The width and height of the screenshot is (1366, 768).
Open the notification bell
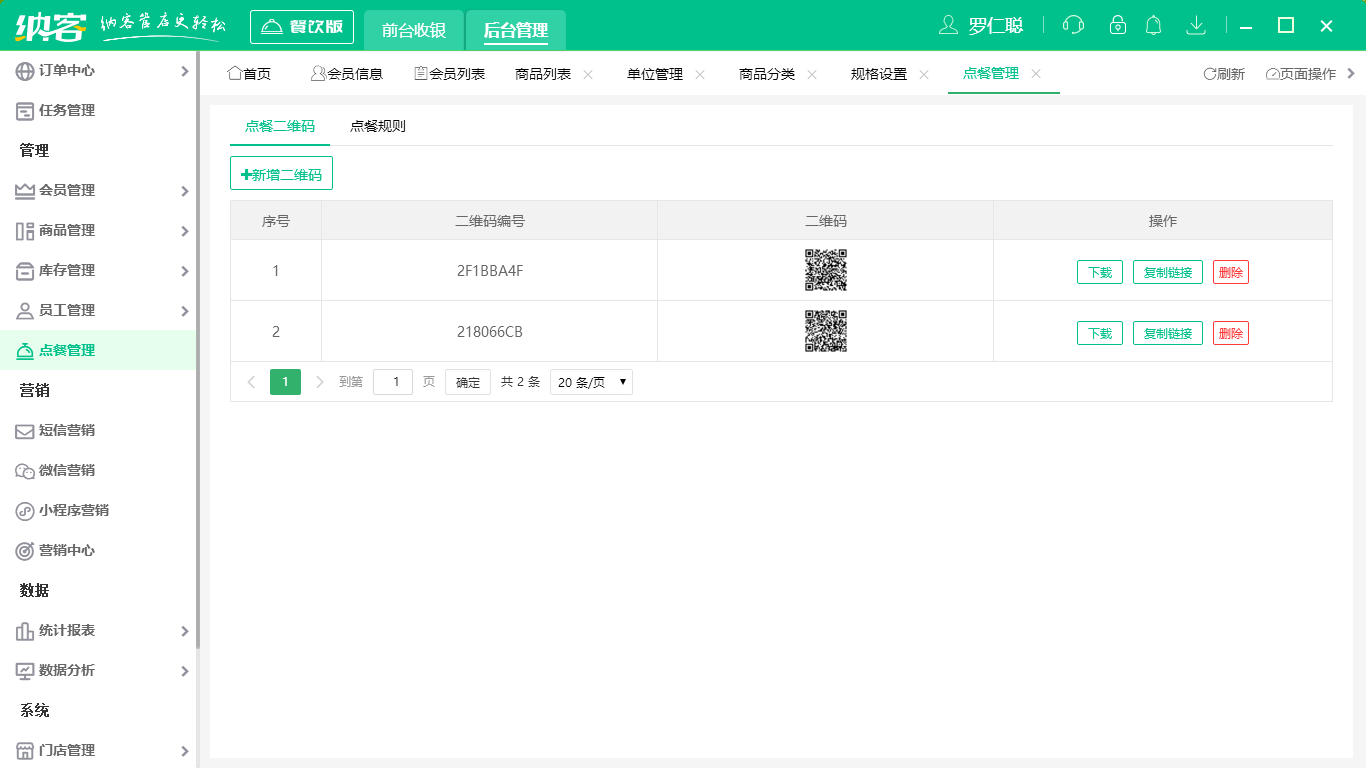point(1153,26)
